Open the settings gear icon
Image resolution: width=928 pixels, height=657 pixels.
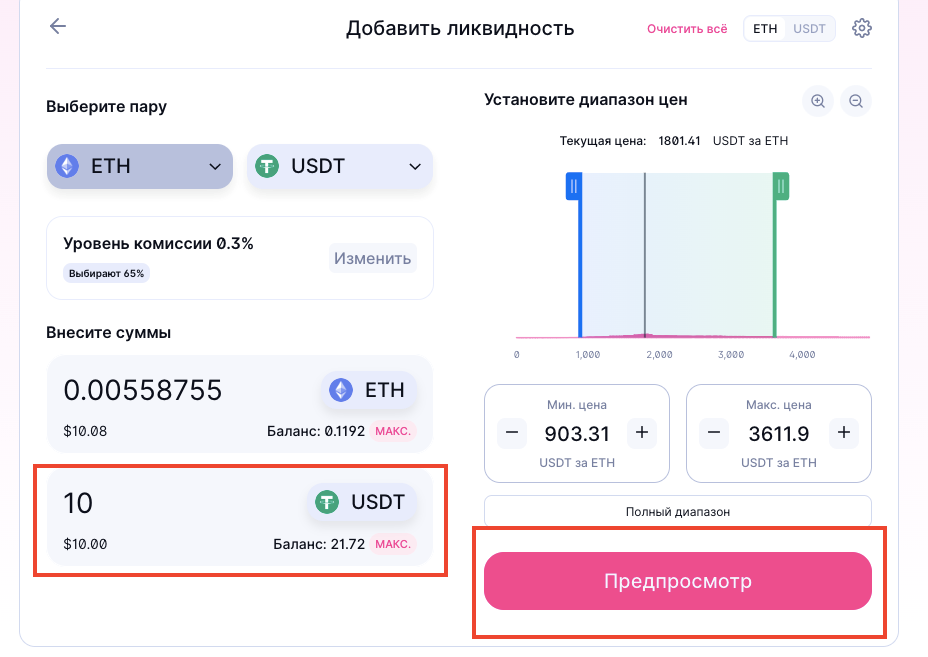pyautogui.click(x=861, y=28)
